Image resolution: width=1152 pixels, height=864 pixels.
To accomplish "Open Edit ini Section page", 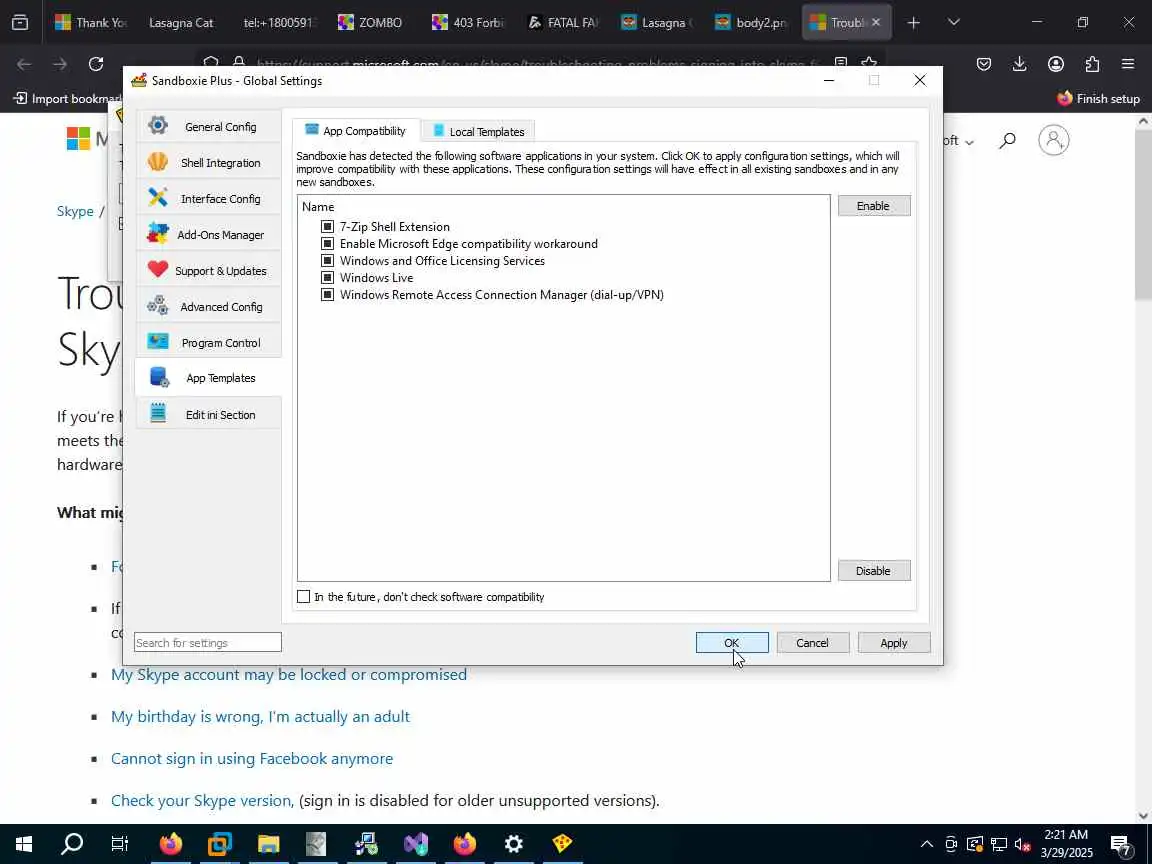I will tap(209, 414).
